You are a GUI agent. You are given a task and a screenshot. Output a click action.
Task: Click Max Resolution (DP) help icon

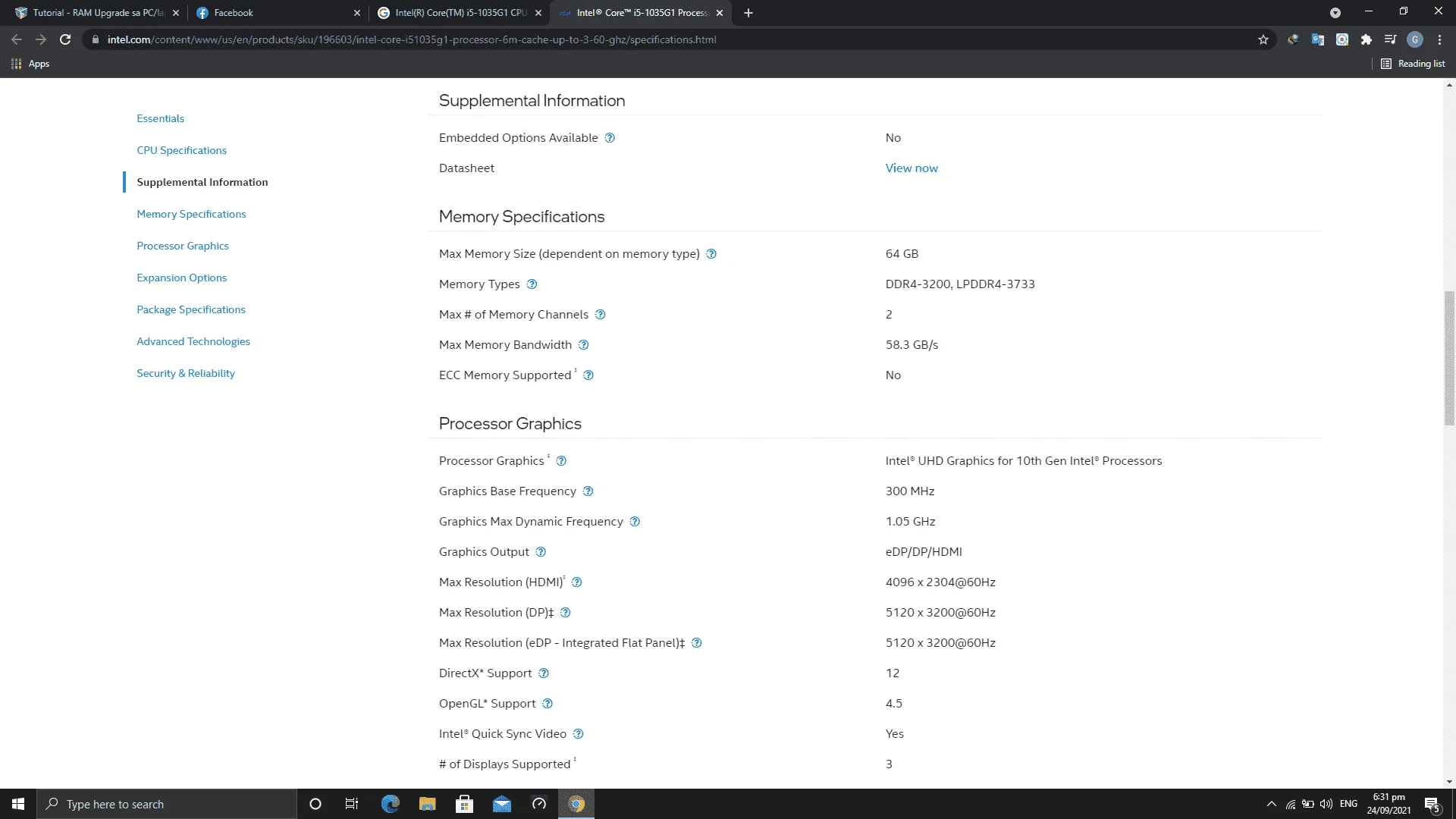coord(565,613)
